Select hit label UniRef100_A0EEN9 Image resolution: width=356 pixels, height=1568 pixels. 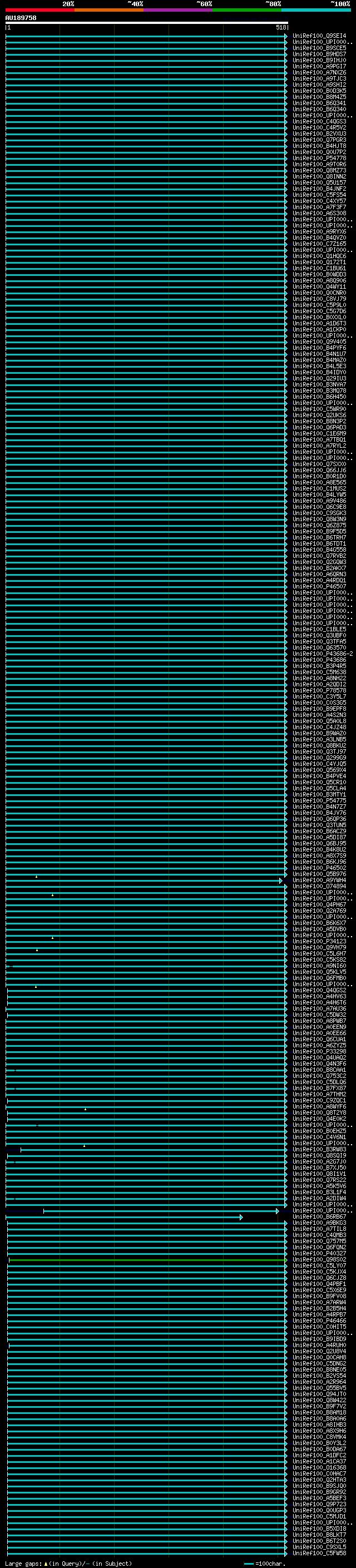pos(319,1027)
